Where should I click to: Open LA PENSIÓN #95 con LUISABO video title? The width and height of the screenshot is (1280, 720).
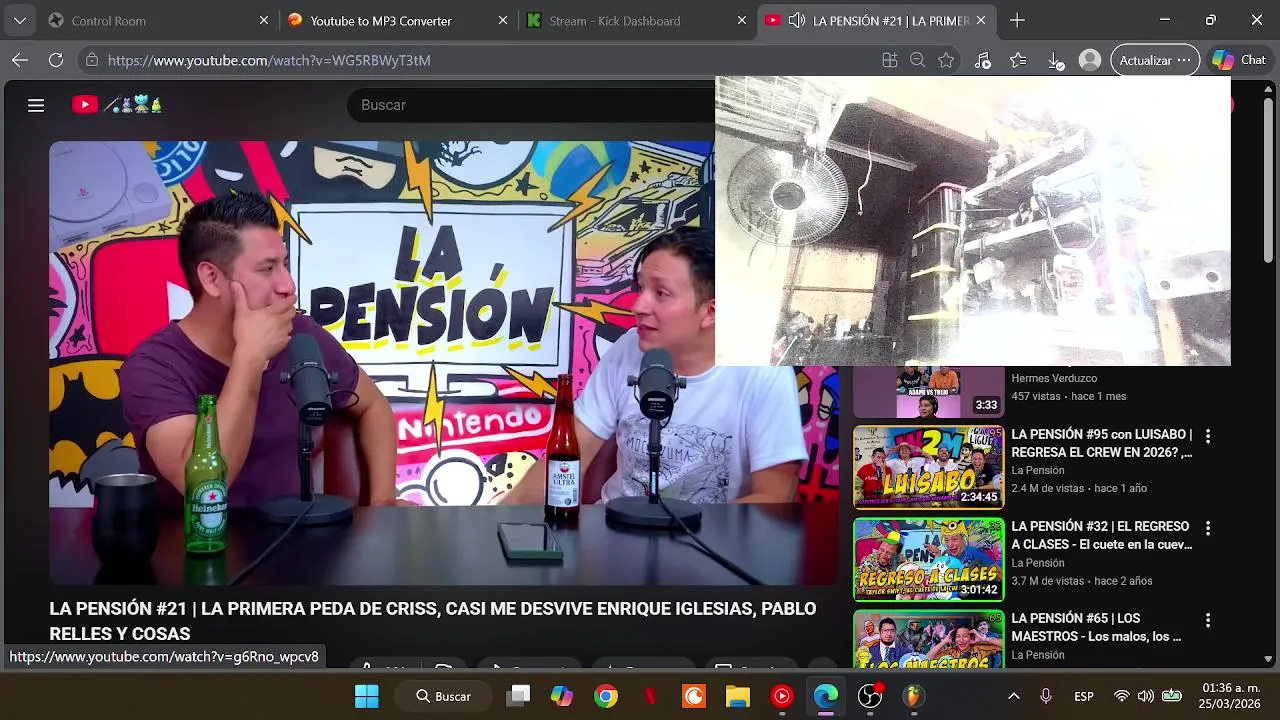click(x=1101, y=443)
